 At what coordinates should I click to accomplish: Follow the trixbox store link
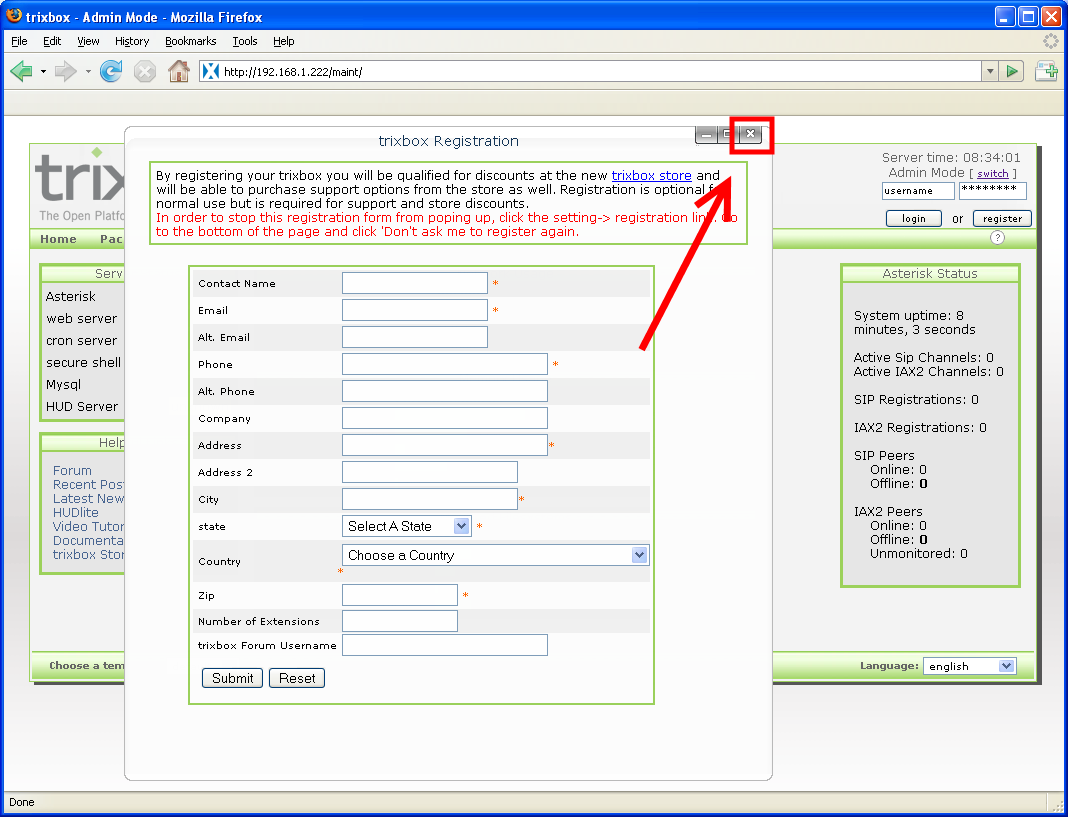click(651, 175)
